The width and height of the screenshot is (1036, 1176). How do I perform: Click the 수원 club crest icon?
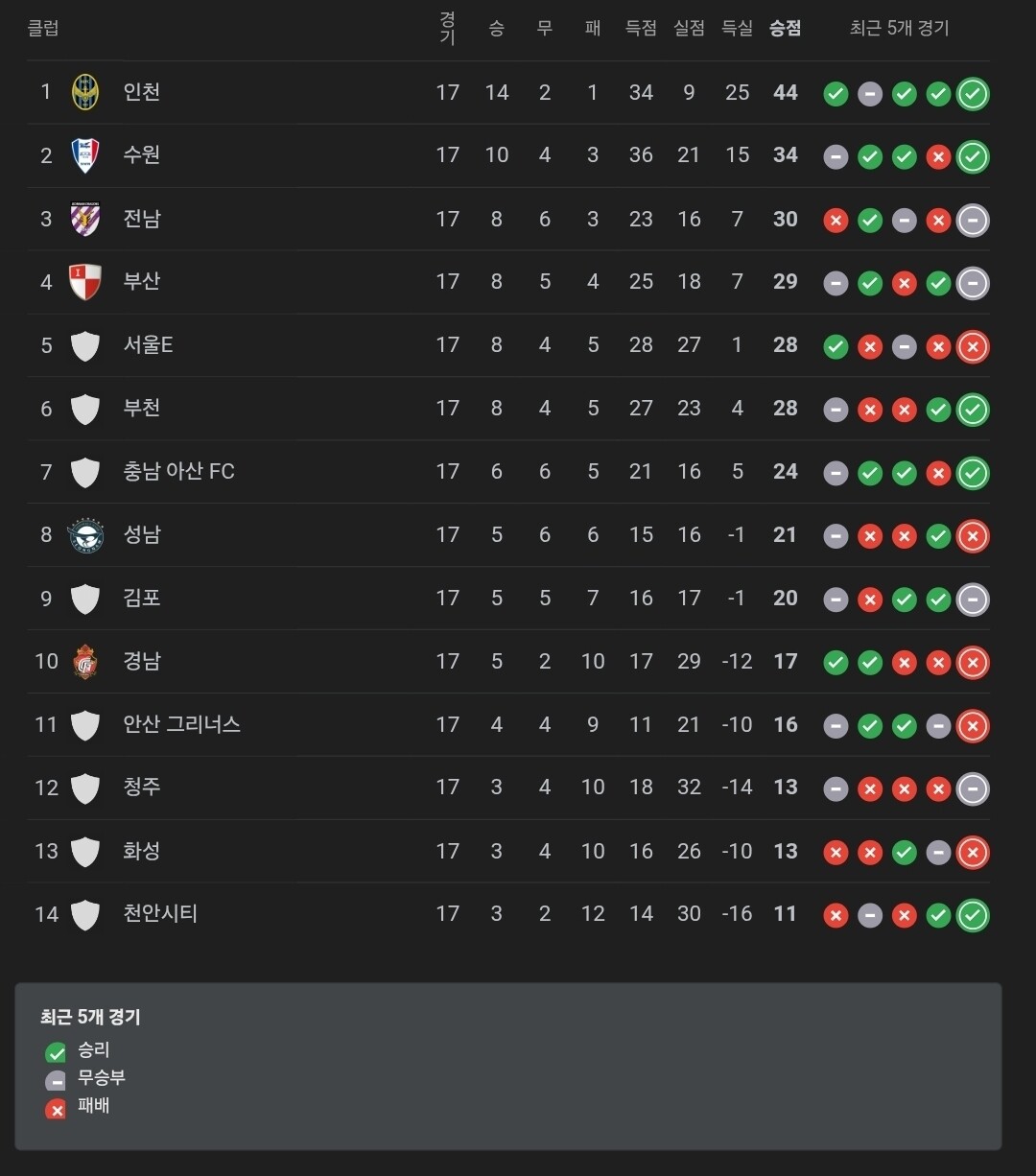coord(85,155)
